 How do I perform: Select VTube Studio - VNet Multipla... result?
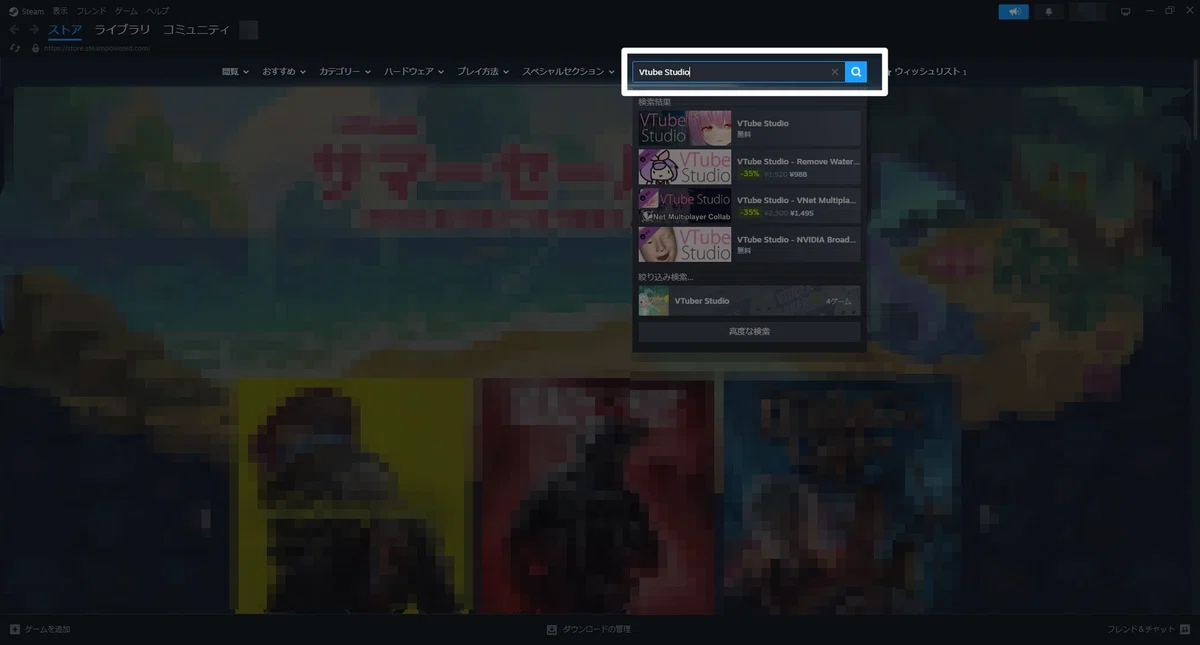pos(749,205)
